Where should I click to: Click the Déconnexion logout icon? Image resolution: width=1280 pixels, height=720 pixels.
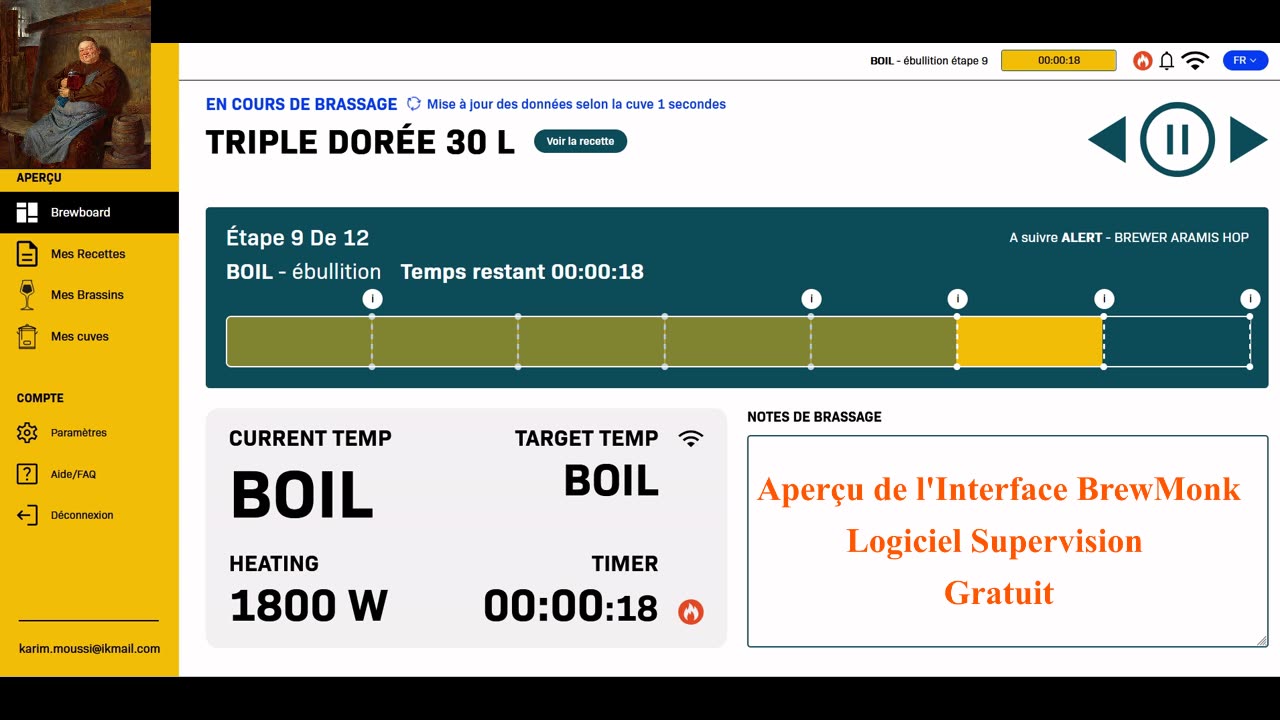point(27,515)
